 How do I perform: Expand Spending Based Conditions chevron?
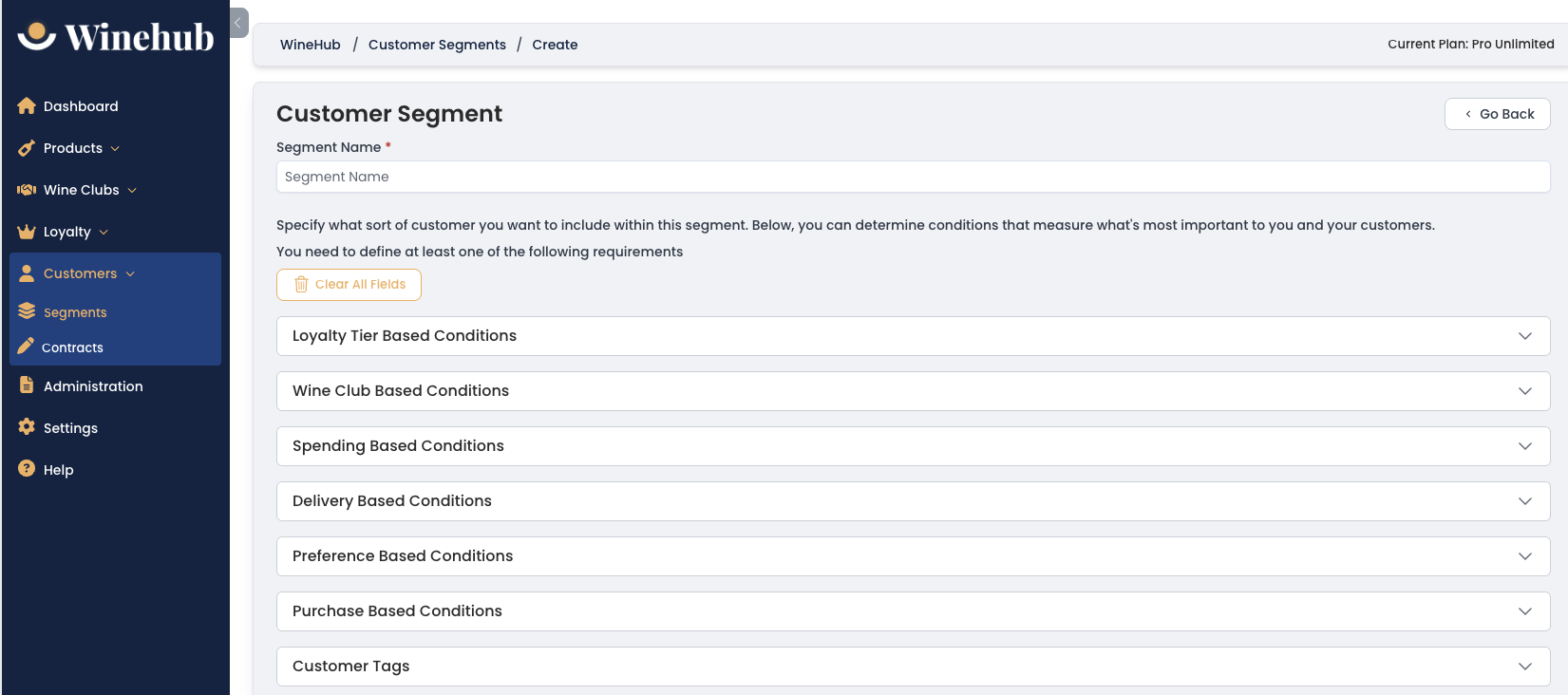point(1524,446)
